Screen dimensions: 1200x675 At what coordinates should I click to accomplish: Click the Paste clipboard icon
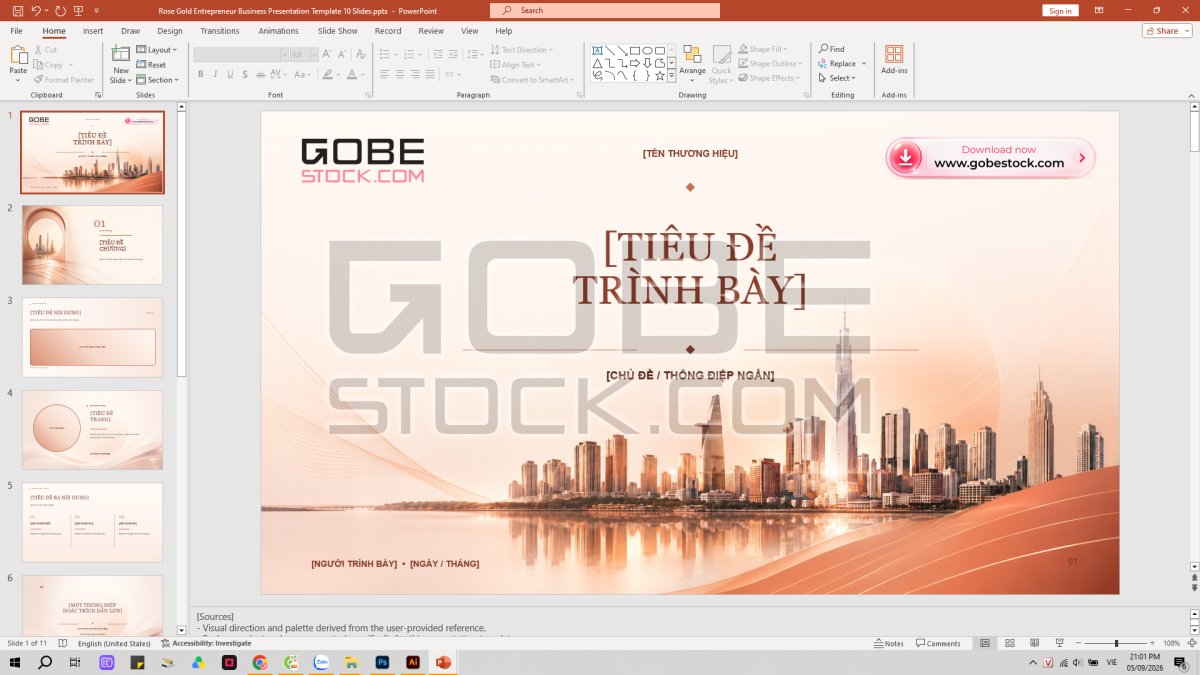tap(18, 56)
